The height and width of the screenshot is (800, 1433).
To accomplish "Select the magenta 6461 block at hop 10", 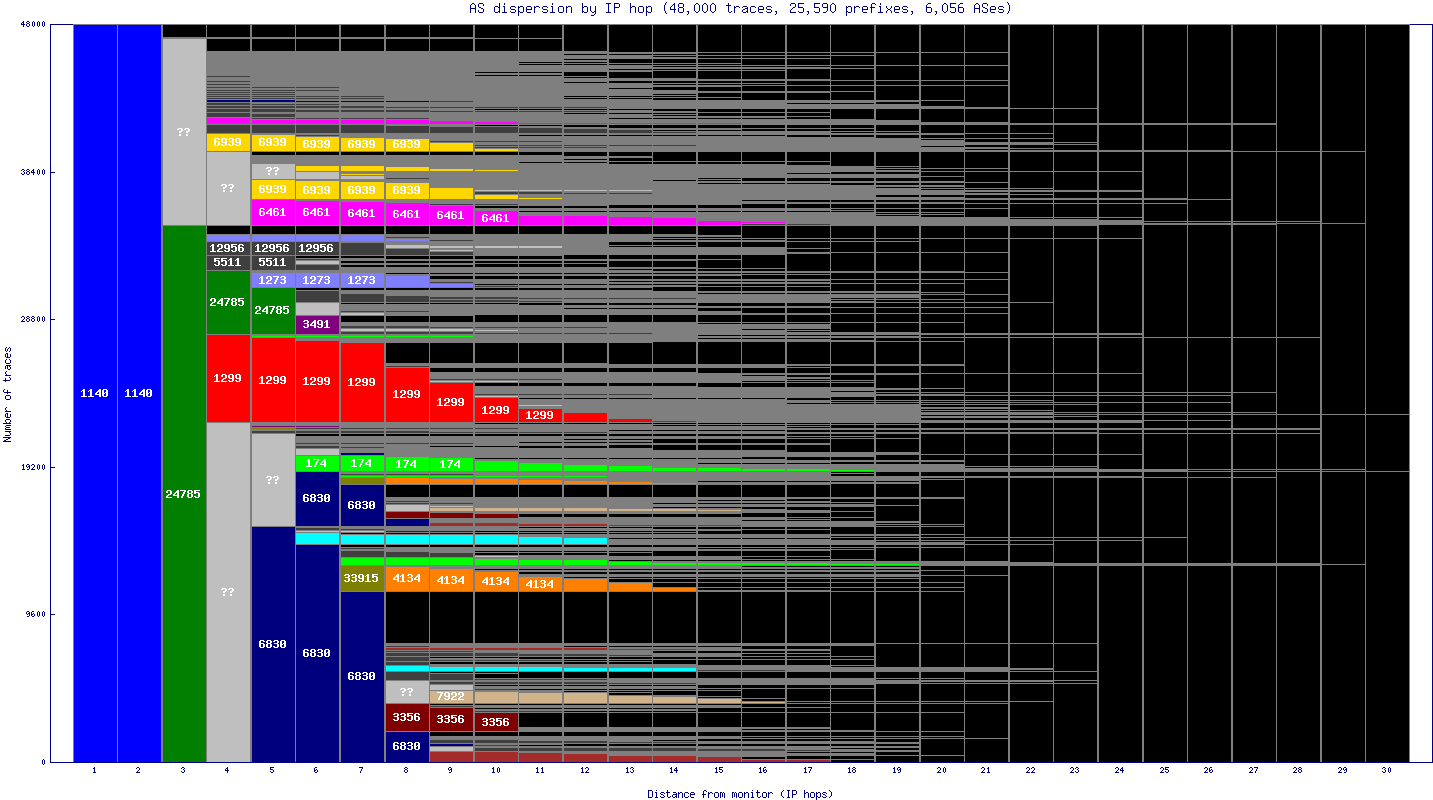I will 496,218.
